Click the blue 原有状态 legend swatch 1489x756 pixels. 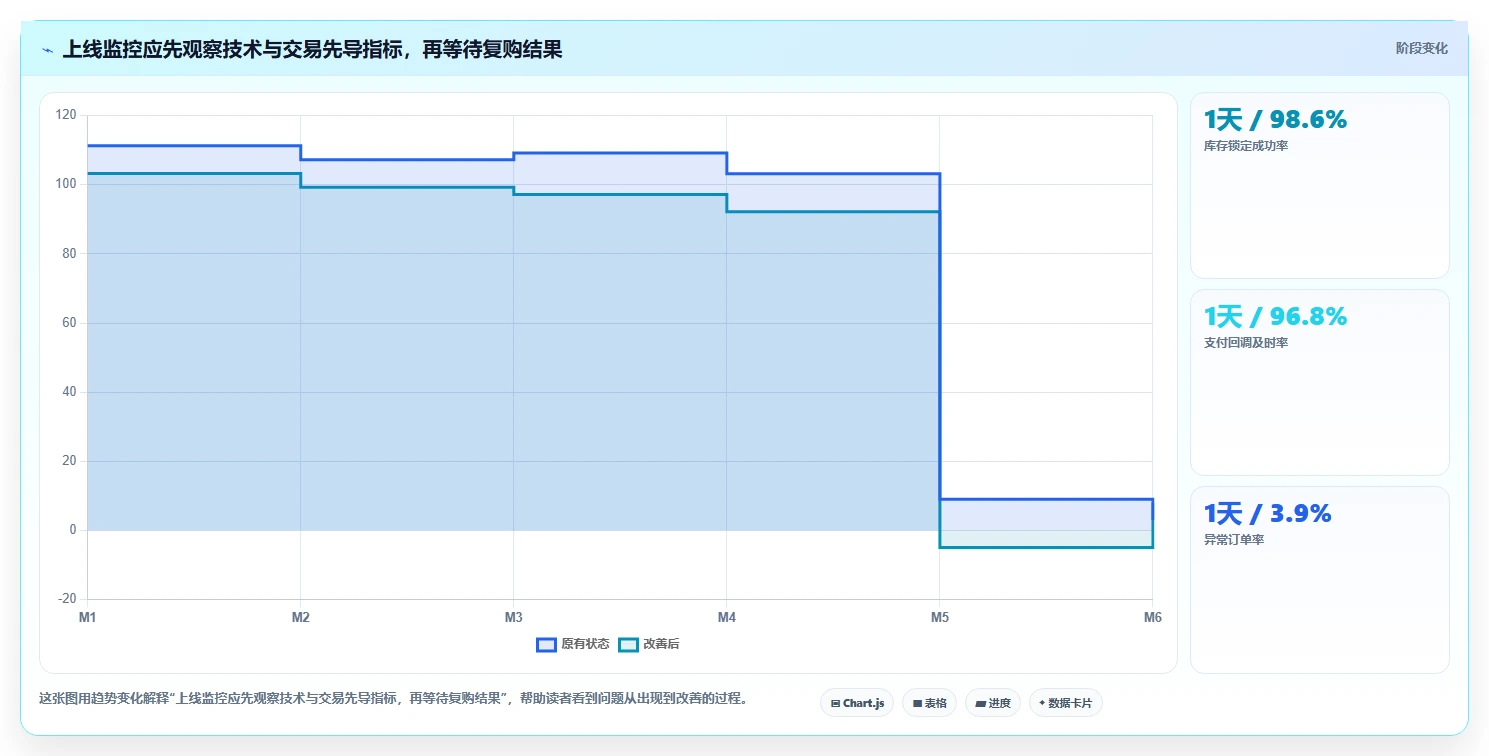click(546, 644)
